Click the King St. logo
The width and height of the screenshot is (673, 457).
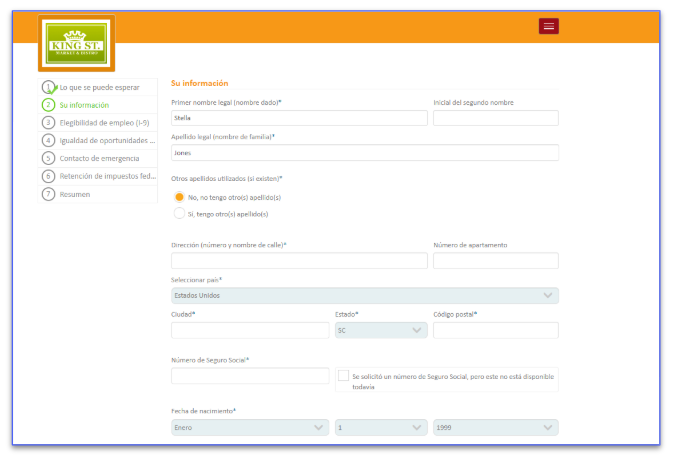tap(77, 44)
